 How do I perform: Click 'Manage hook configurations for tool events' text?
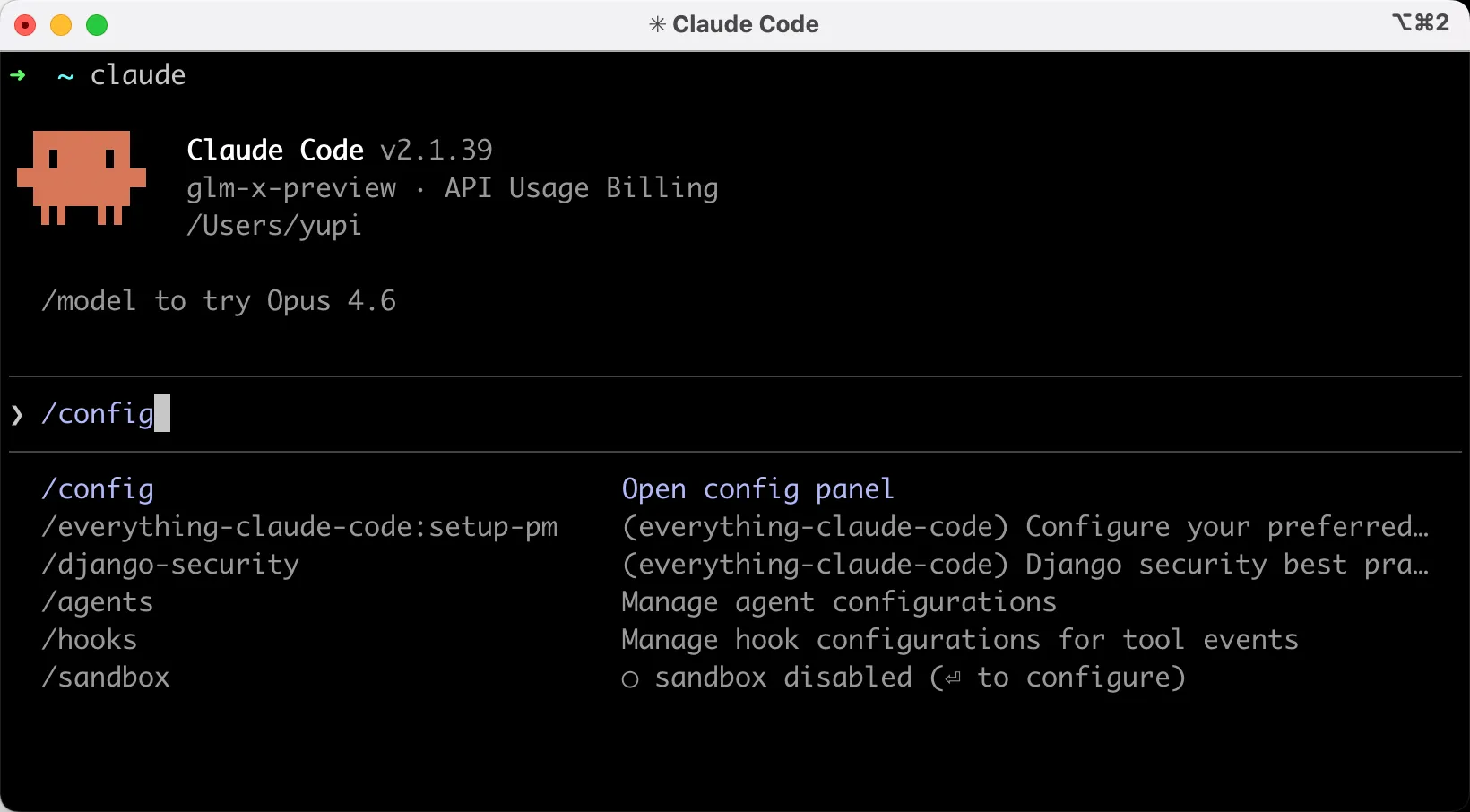[960, 640]
